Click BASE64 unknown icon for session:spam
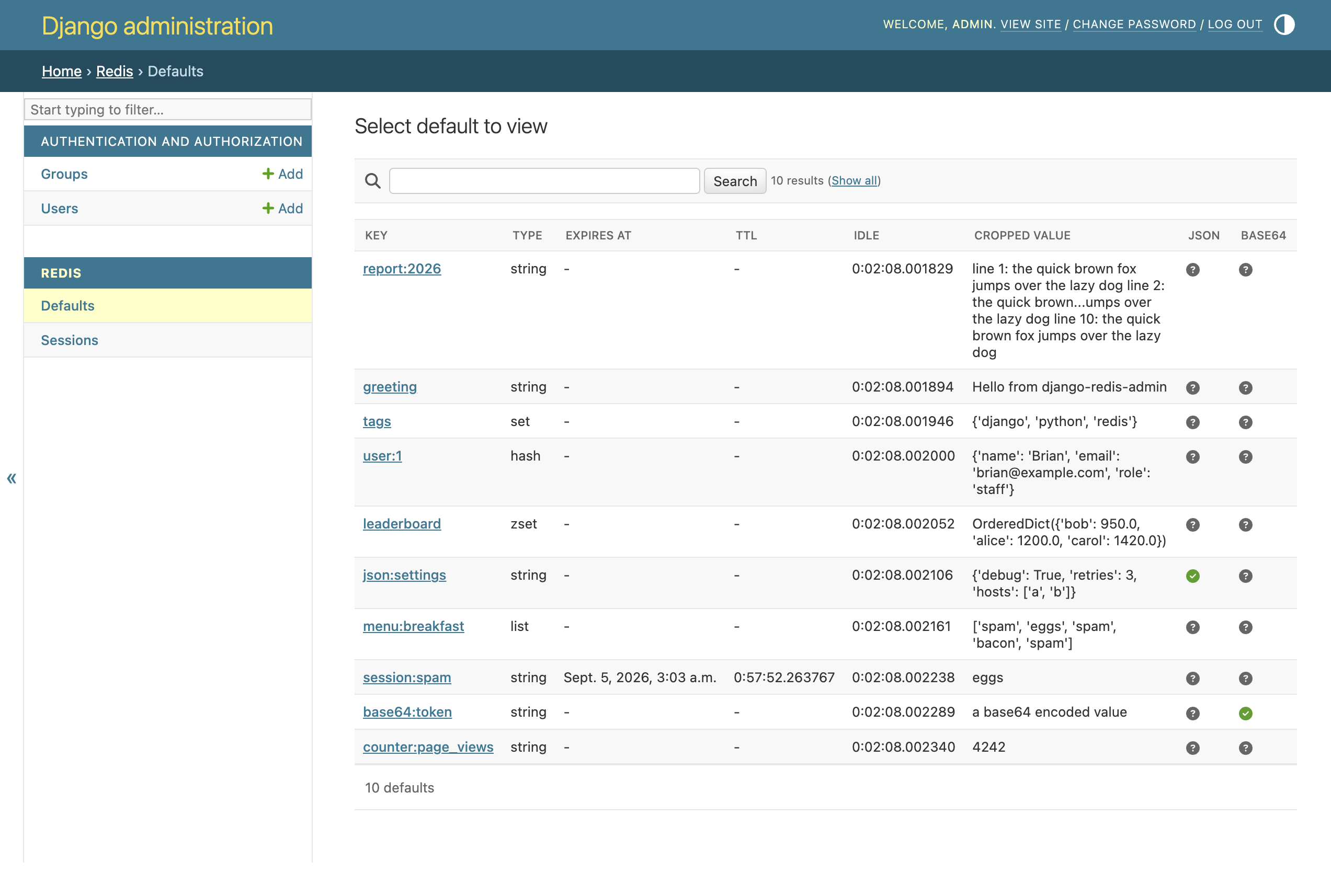1331x896 pixels. (x=1246, y=679)
